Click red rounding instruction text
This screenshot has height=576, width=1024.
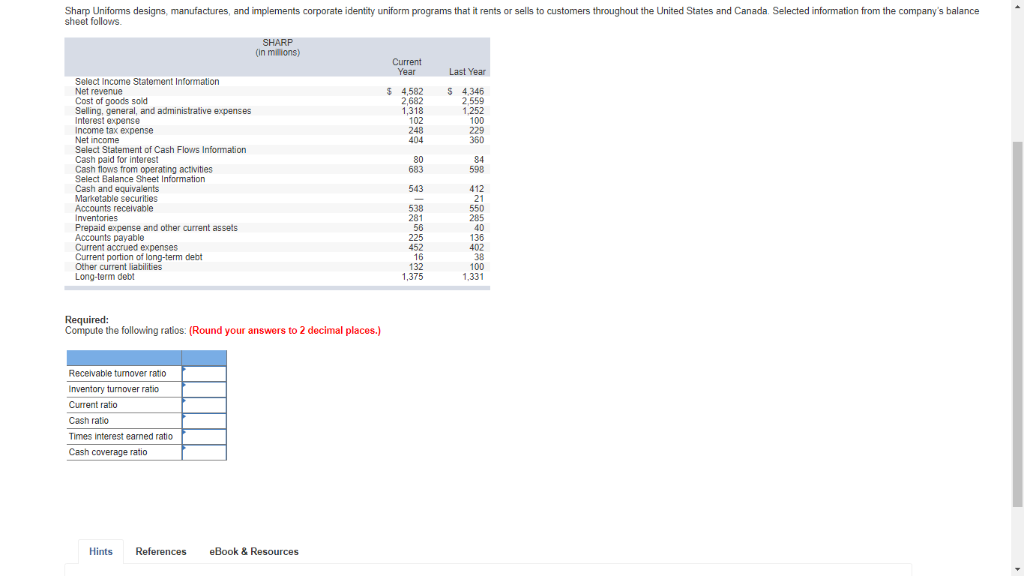point(285,330)
